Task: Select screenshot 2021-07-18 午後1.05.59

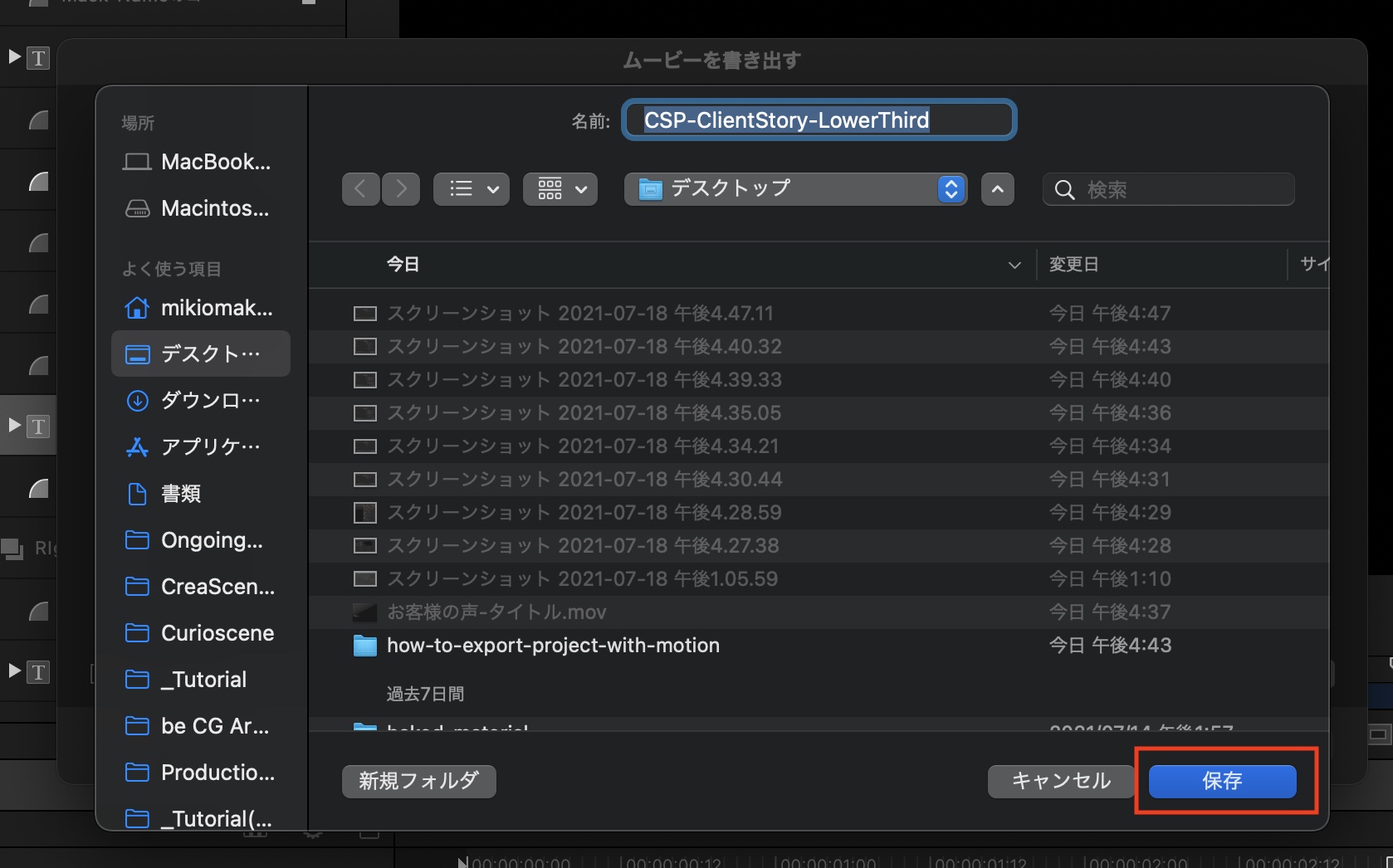Action: [x=819, y=578]
